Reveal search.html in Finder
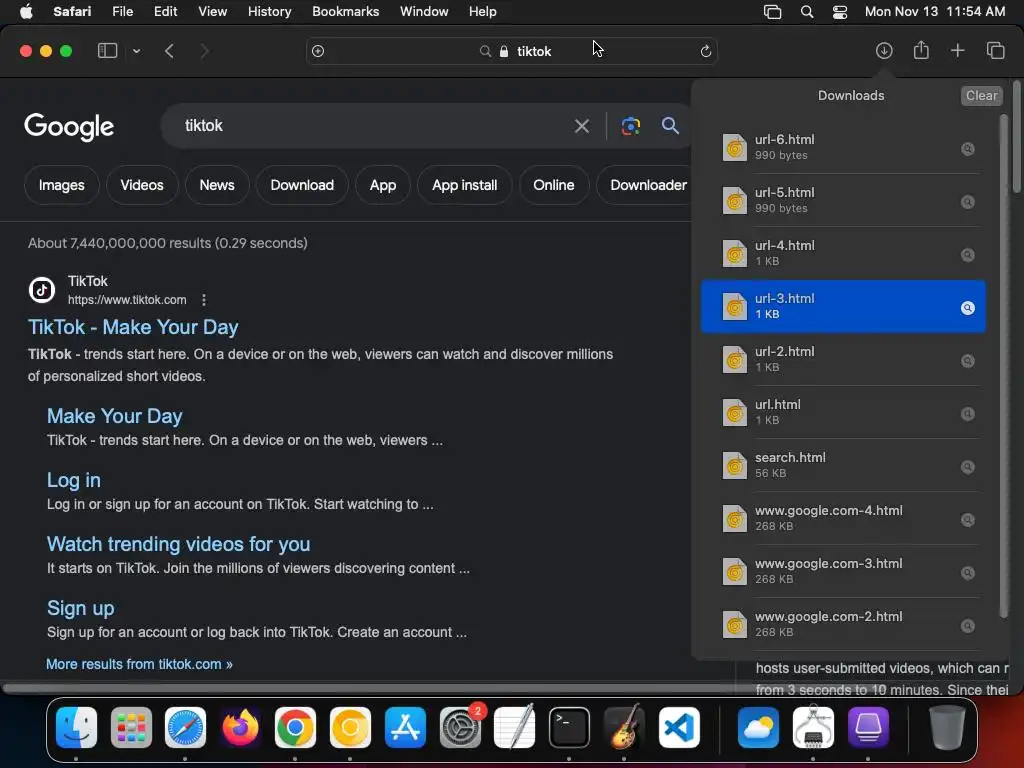The height and width of the screenshot is (768, 1024). tap(968, 466)
